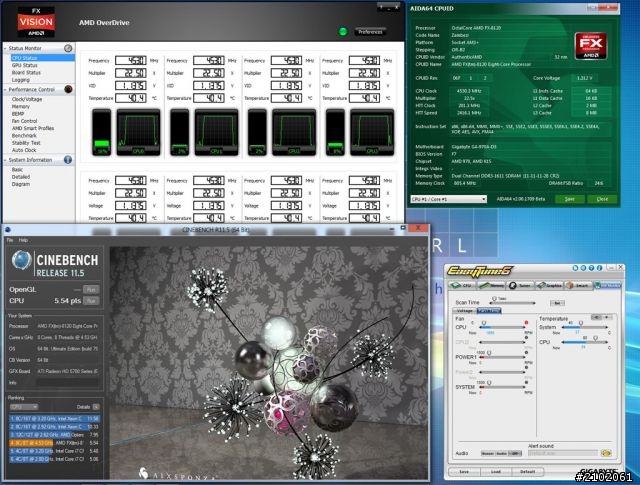Click the Cinebench globe logo
Viewport: 640px width, 485px height.
[22, 260]
